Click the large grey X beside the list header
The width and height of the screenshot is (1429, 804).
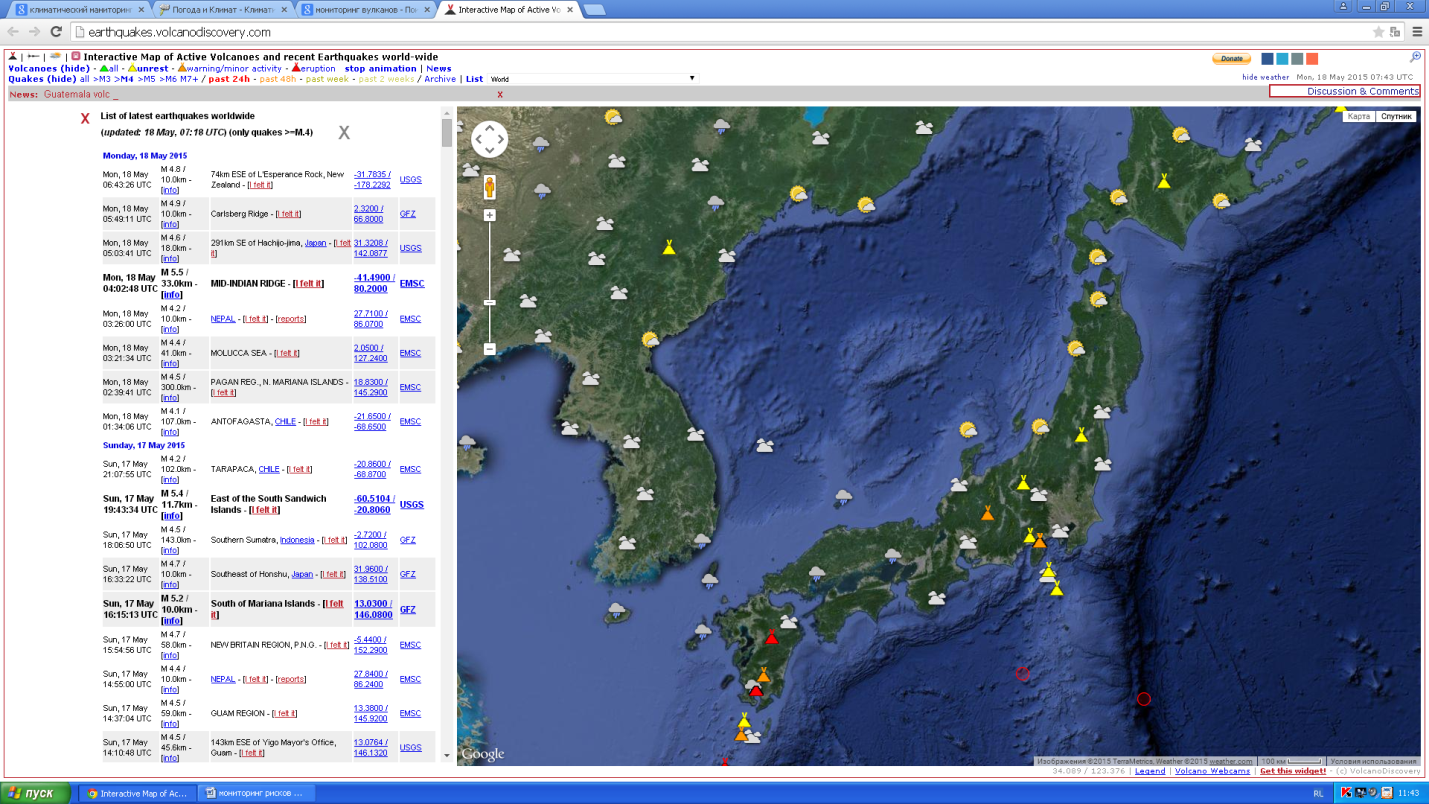(344, 132)
